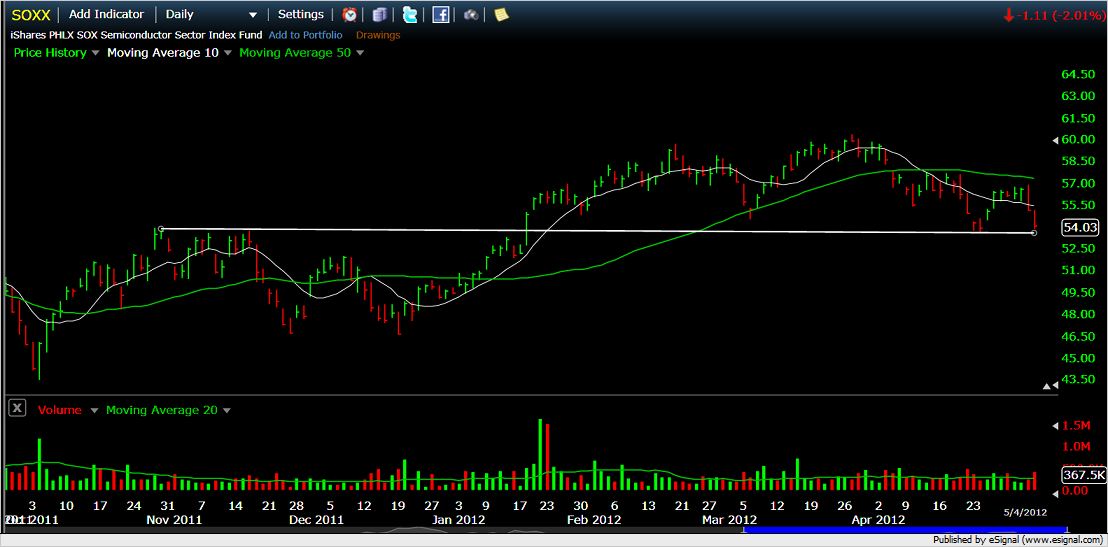The image size is (1108, 547).
Task: Click the Moving Average 20 label
Action: 163,410
